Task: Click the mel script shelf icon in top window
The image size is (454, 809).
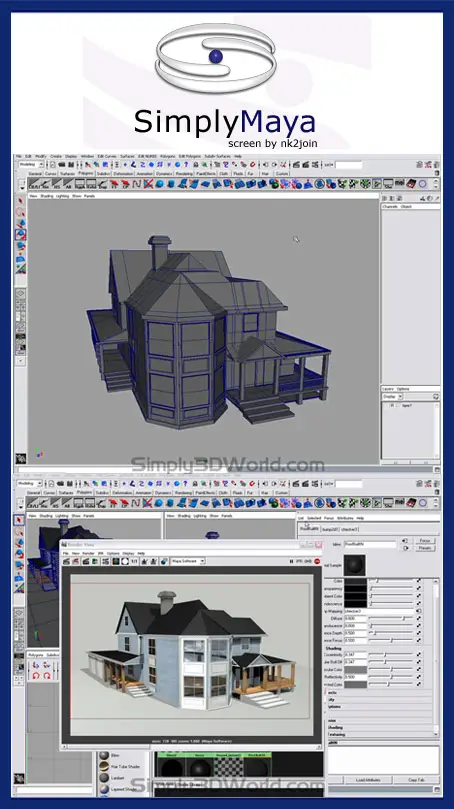Action: point(399,183)
